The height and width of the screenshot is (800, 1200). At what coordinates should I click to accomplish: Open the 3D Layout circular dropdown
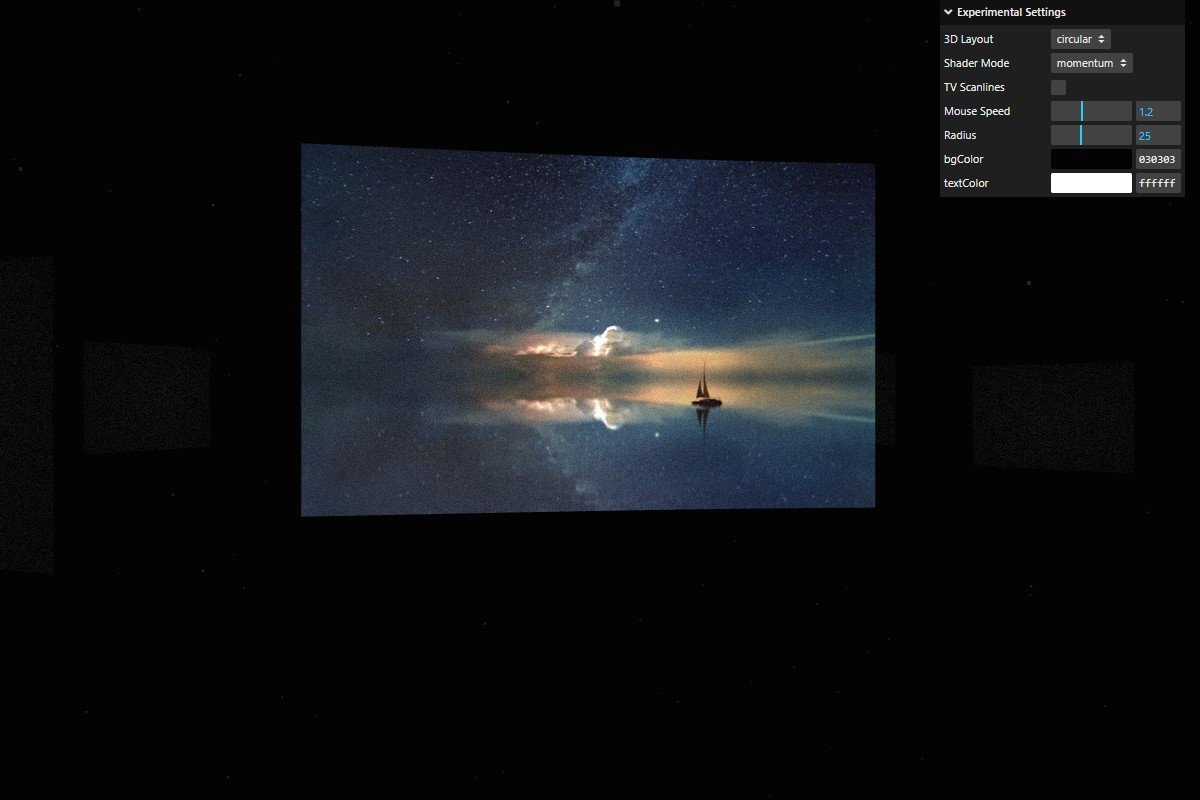coord(1080,39)
